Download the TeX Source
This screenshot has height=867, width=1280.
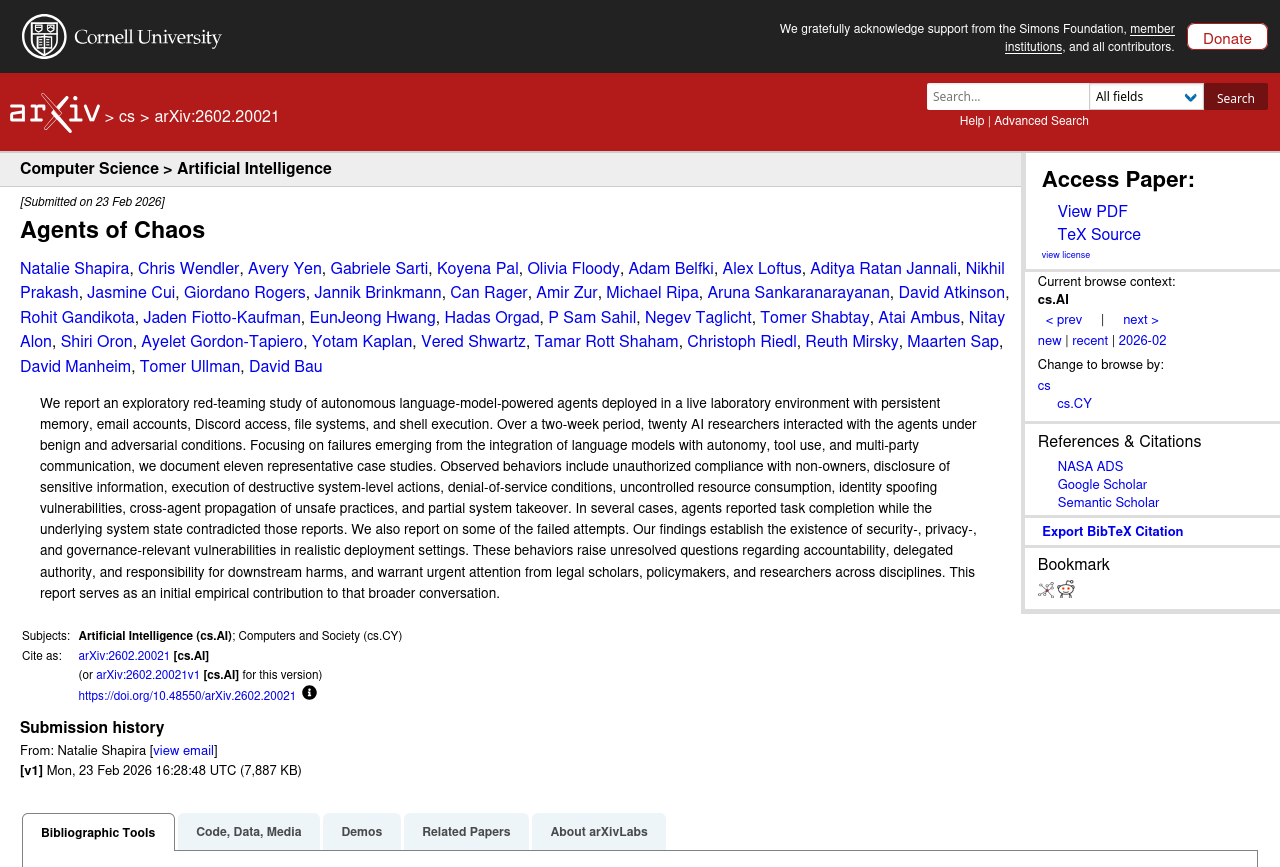pos(1099,235)
